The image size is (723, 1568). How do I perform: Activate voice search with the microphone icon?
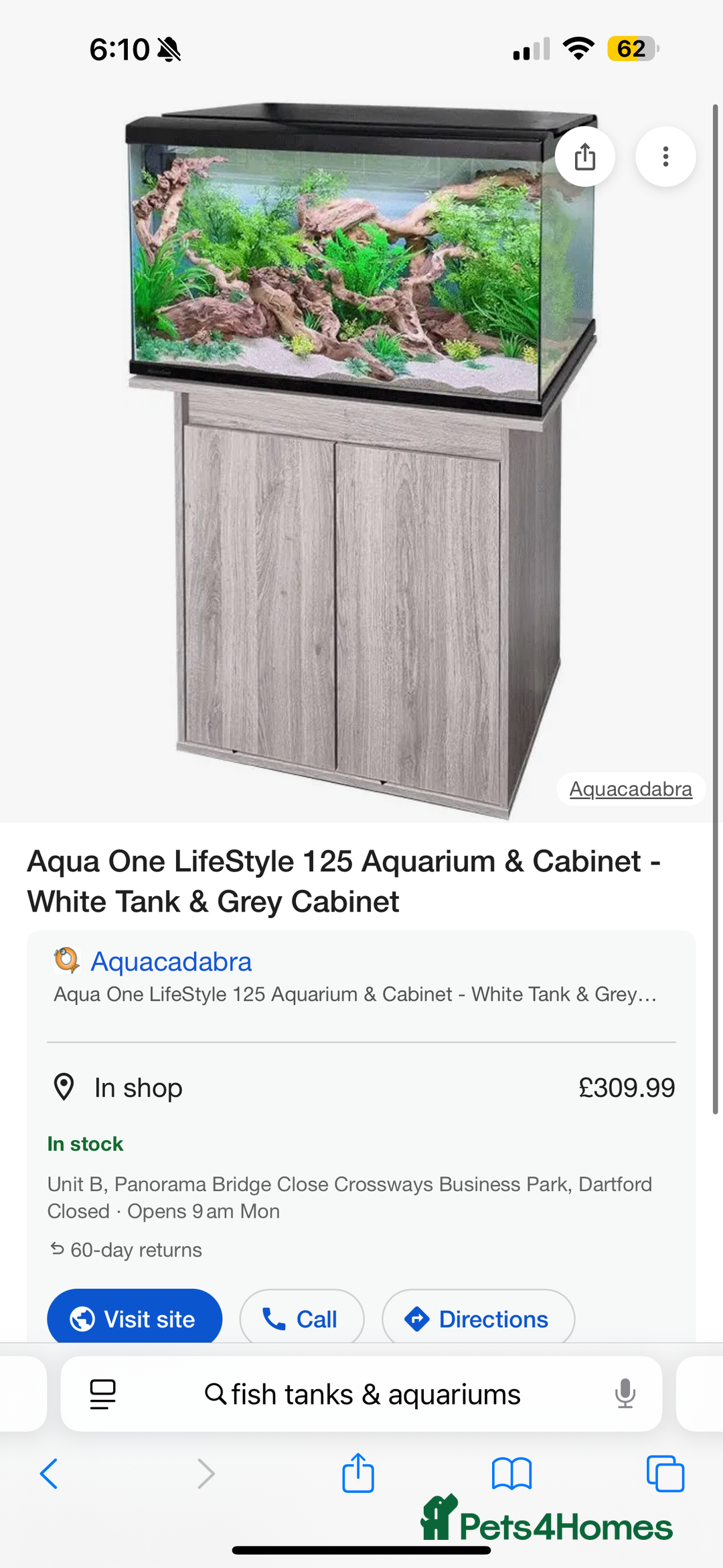pyautogui.click(x=625, y=1395)
